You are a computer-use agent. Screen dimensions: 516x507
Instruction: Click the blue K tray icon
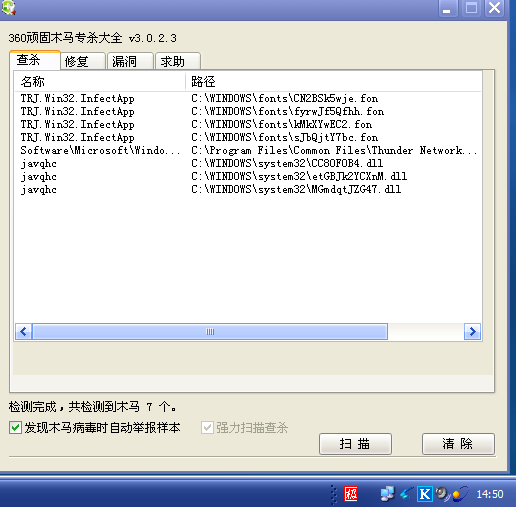(x=425, y=494)
